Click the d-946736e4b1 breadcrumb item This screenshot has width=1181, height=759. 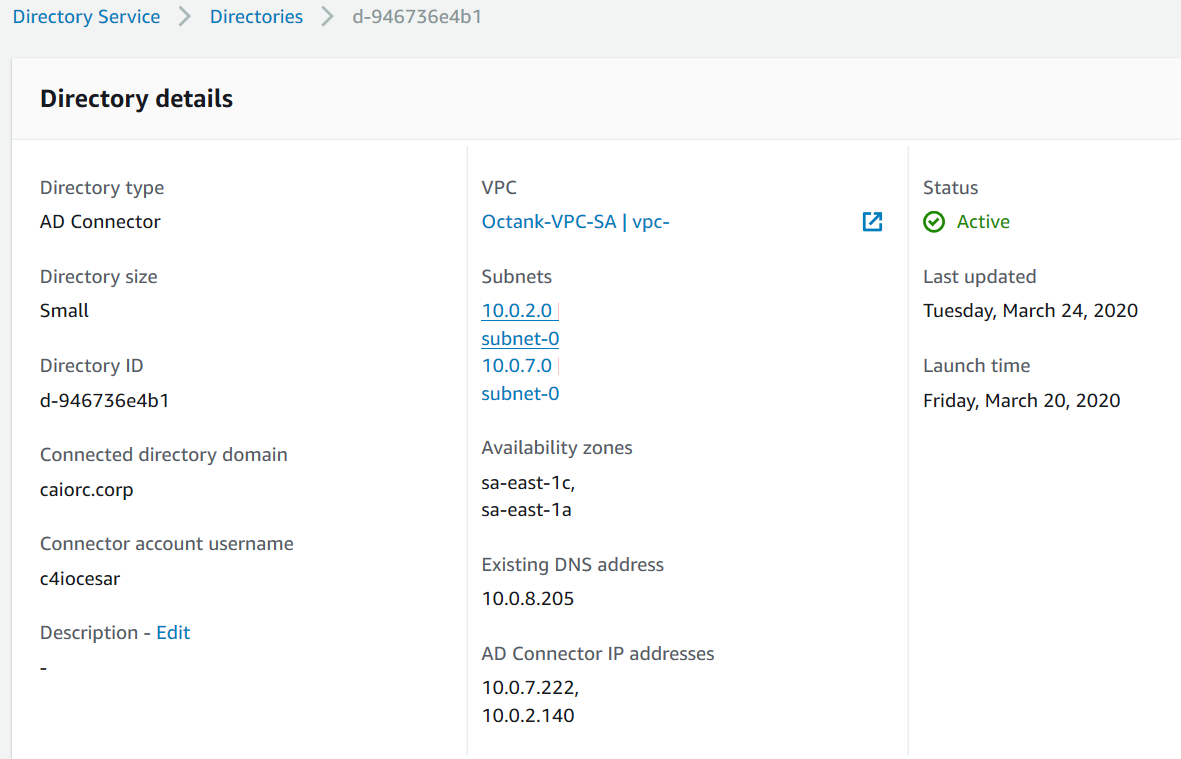pyautogui.click(x=417, y=17)
